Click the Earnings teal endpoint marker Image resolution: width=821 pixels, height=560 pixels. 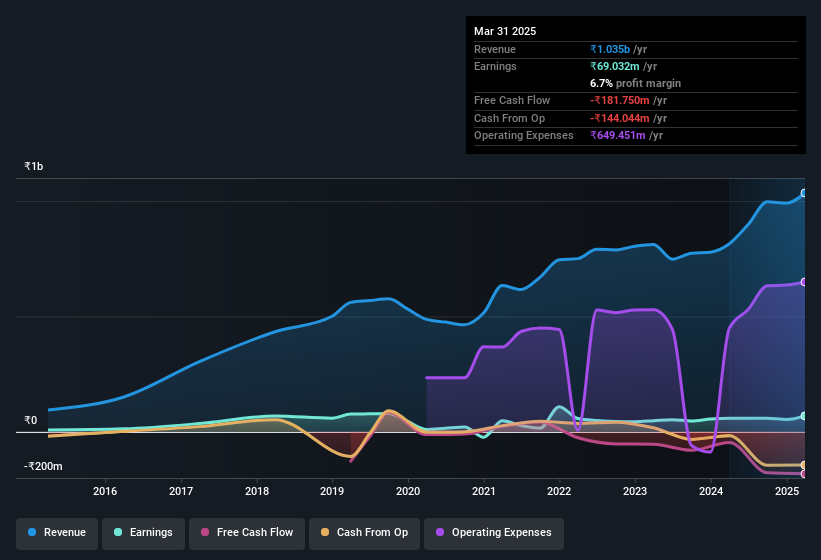click(x=803, y=416)
